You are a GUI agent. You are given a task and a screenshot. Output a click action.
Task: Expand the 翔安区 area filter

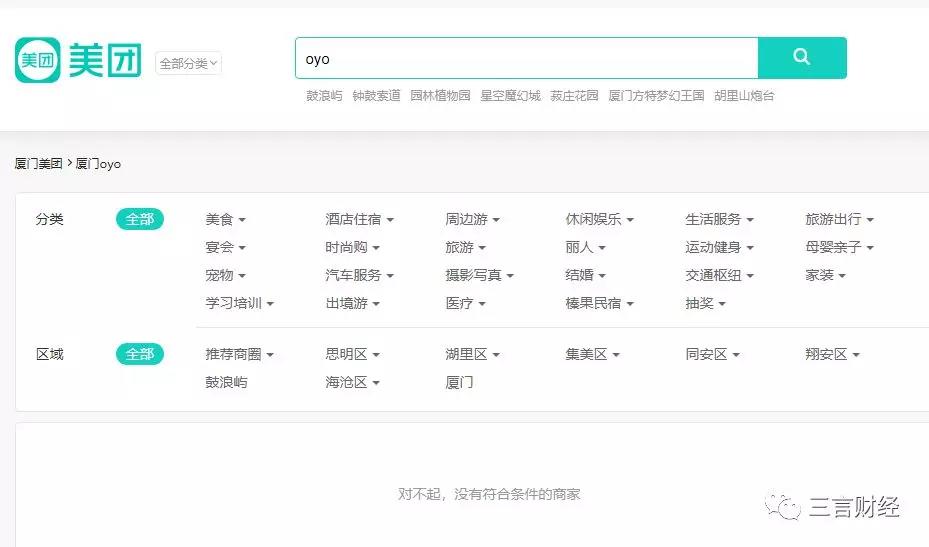pyautogui.click(x=832, y=354)
